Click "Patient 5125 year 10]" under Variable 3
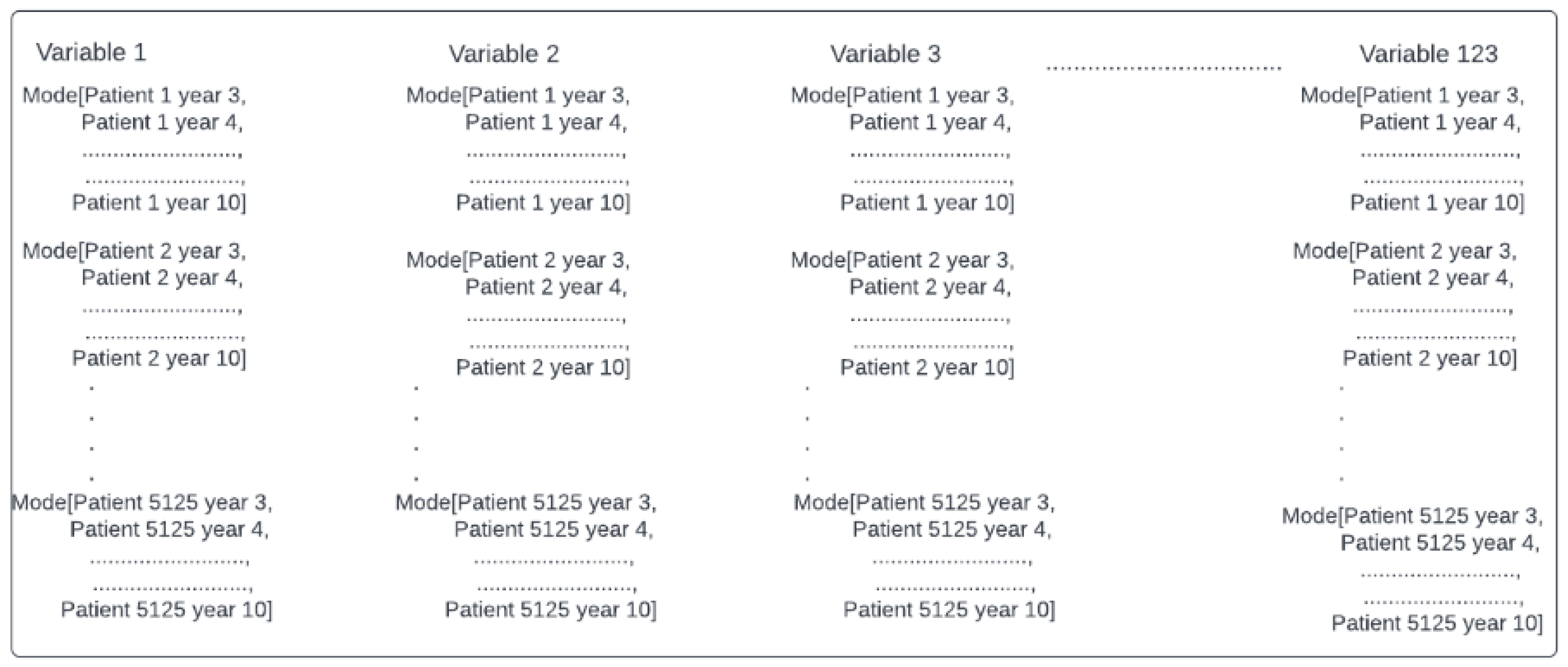The height and width of the screenshot is (667, 1568). (x=949, y=609)
